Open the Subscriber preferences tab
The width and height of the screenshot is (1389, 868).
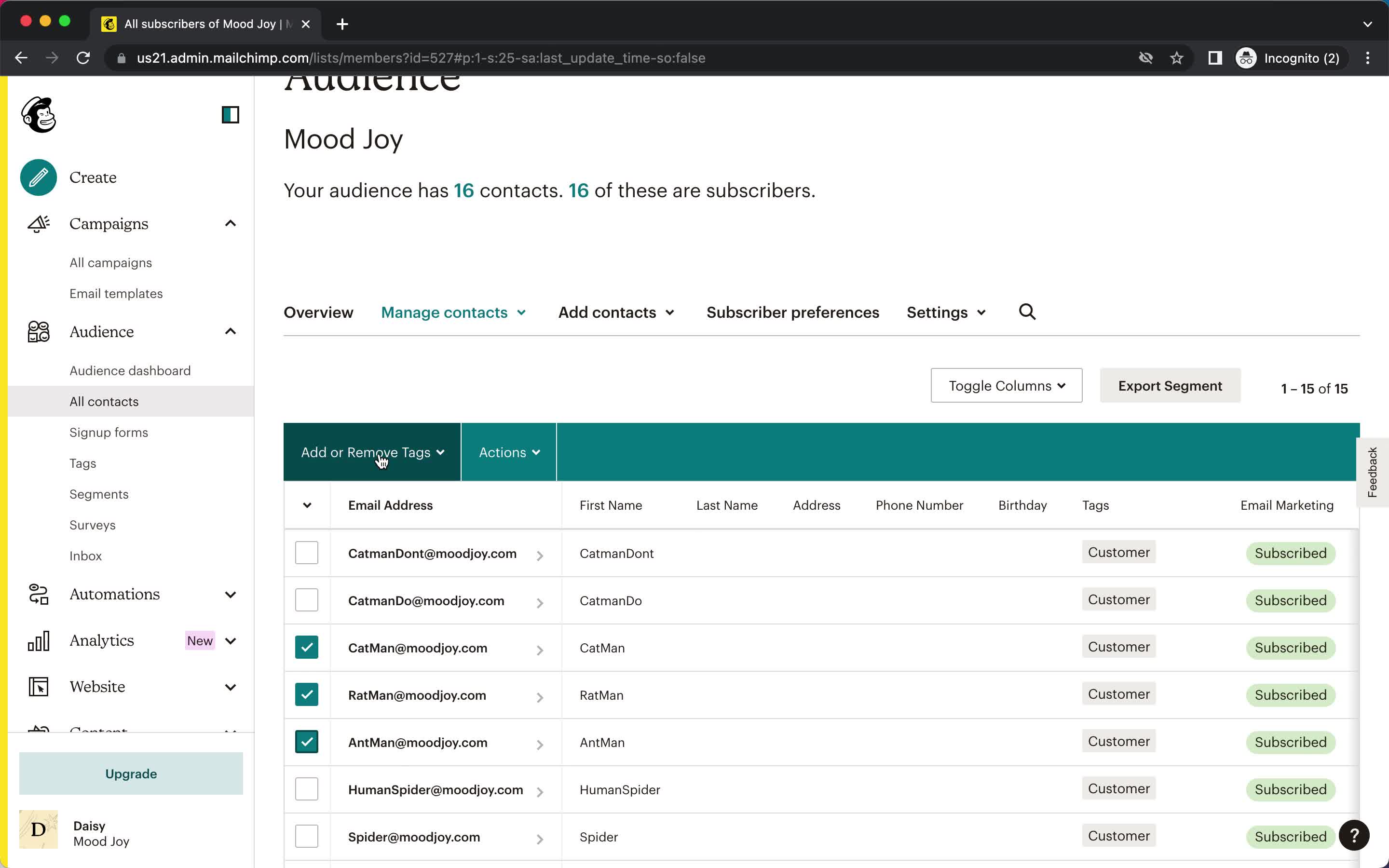pos(792,312)
